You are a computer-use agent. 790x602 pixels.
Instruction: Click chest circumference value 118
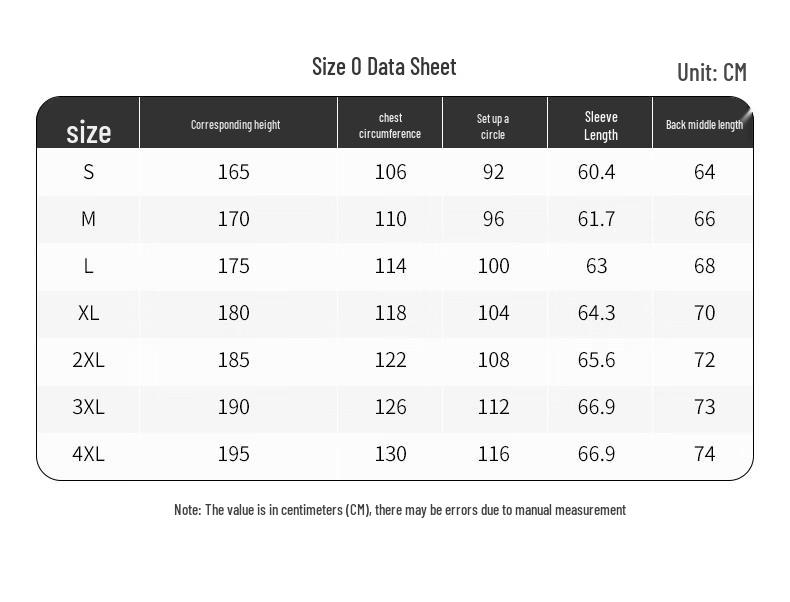point(390,313)
